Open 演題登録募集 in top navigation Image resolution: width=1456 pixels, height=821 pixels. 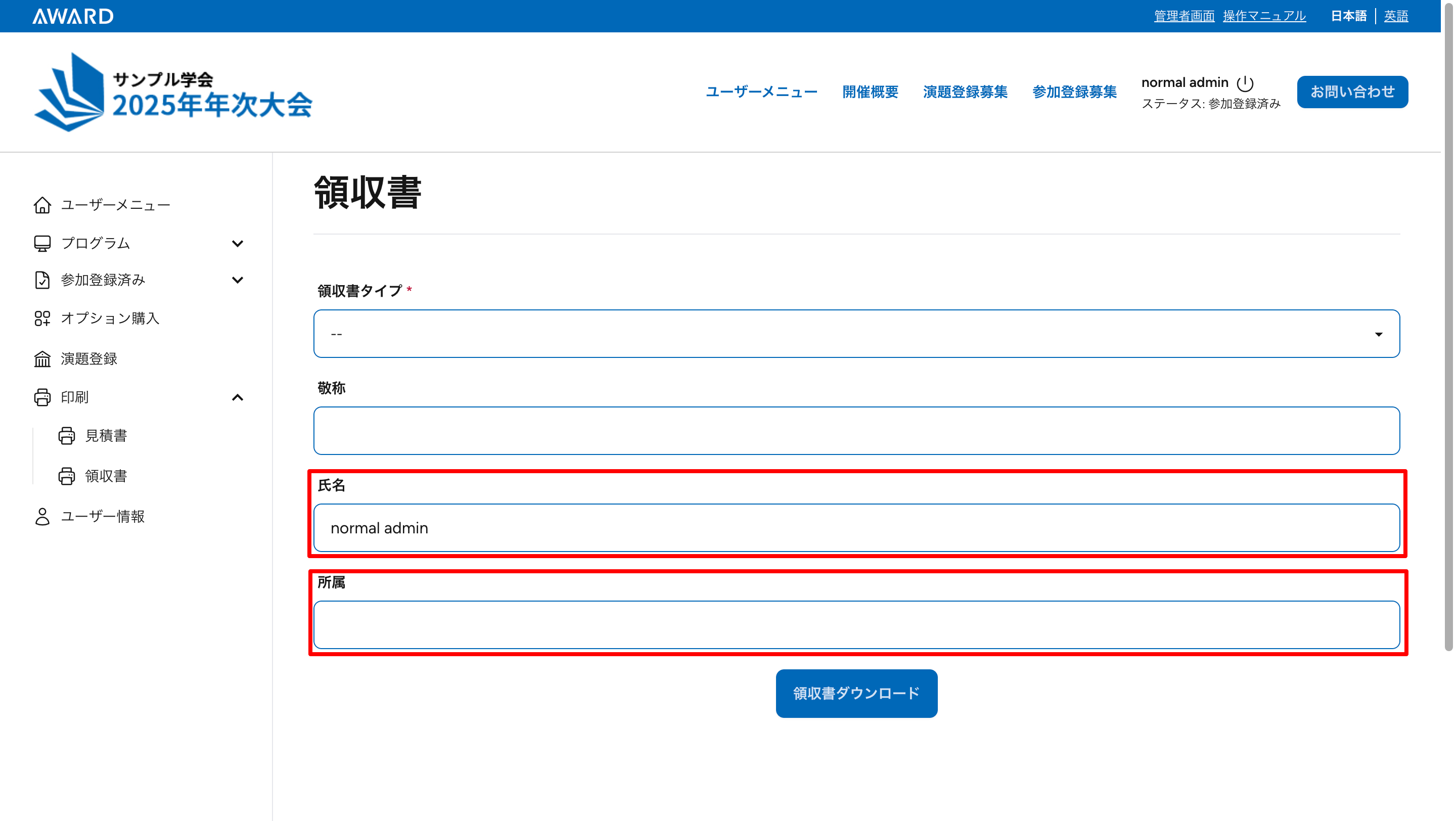965,92
